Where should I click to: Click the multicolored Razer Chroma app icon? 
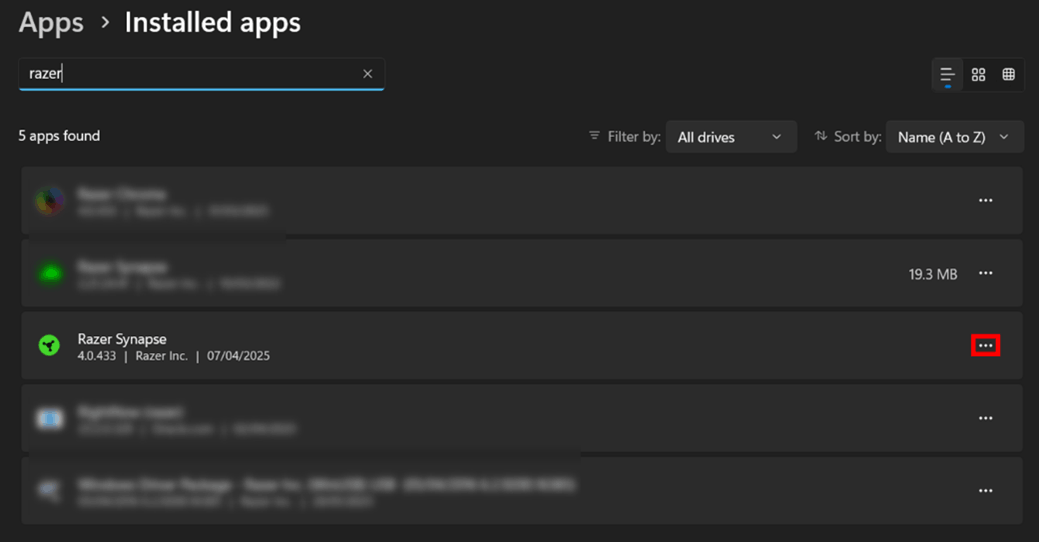pyautogui.click(x=50, y=200)
